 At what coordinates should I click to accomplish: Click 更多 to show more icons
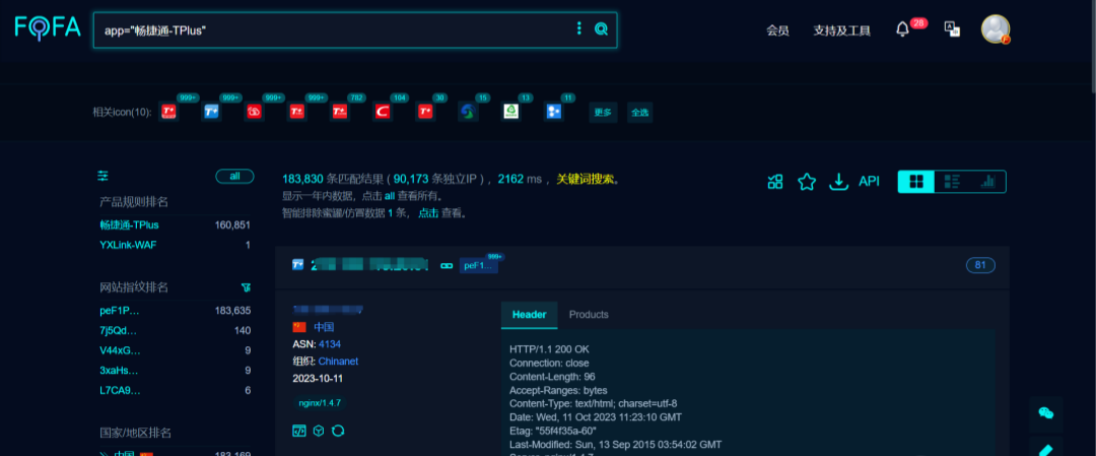click(603, 112)
